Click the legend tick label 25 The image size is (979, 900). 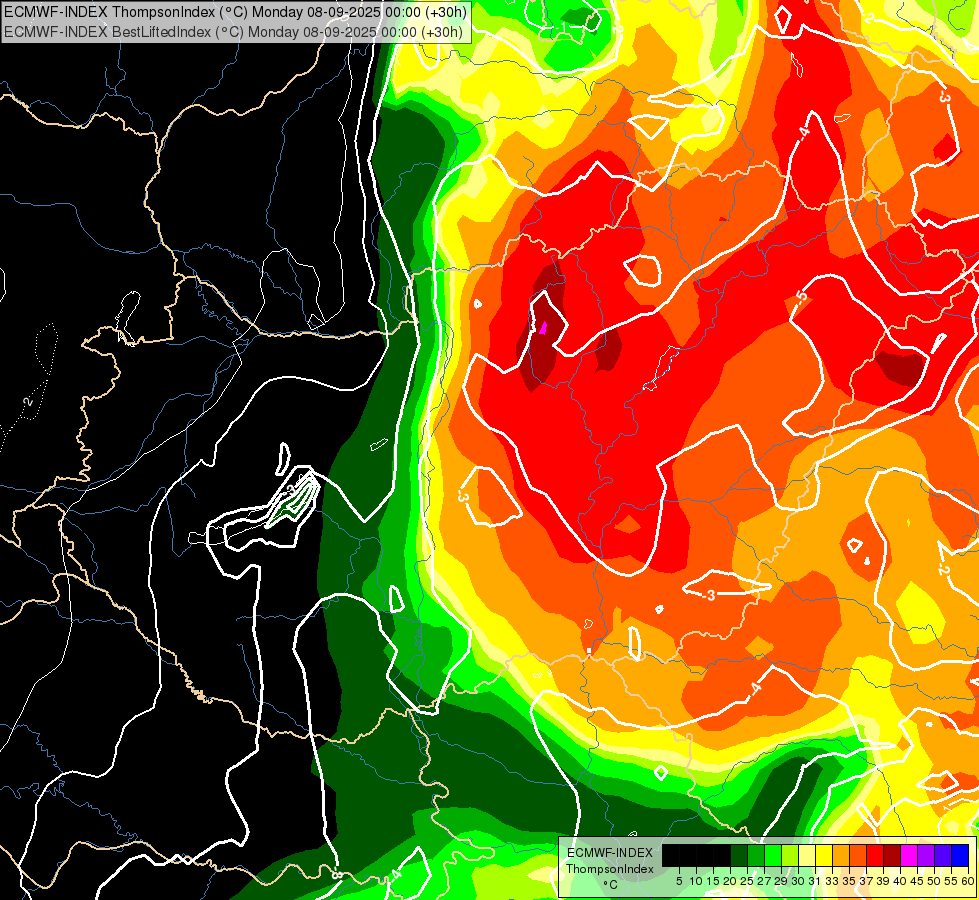click(747, 881)
